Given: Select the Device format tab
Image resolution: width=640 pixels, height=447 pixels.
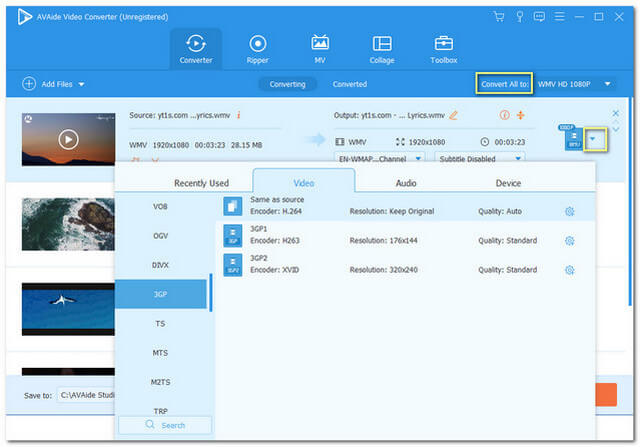Looking at the screenshot, I should tap(508, 183).
